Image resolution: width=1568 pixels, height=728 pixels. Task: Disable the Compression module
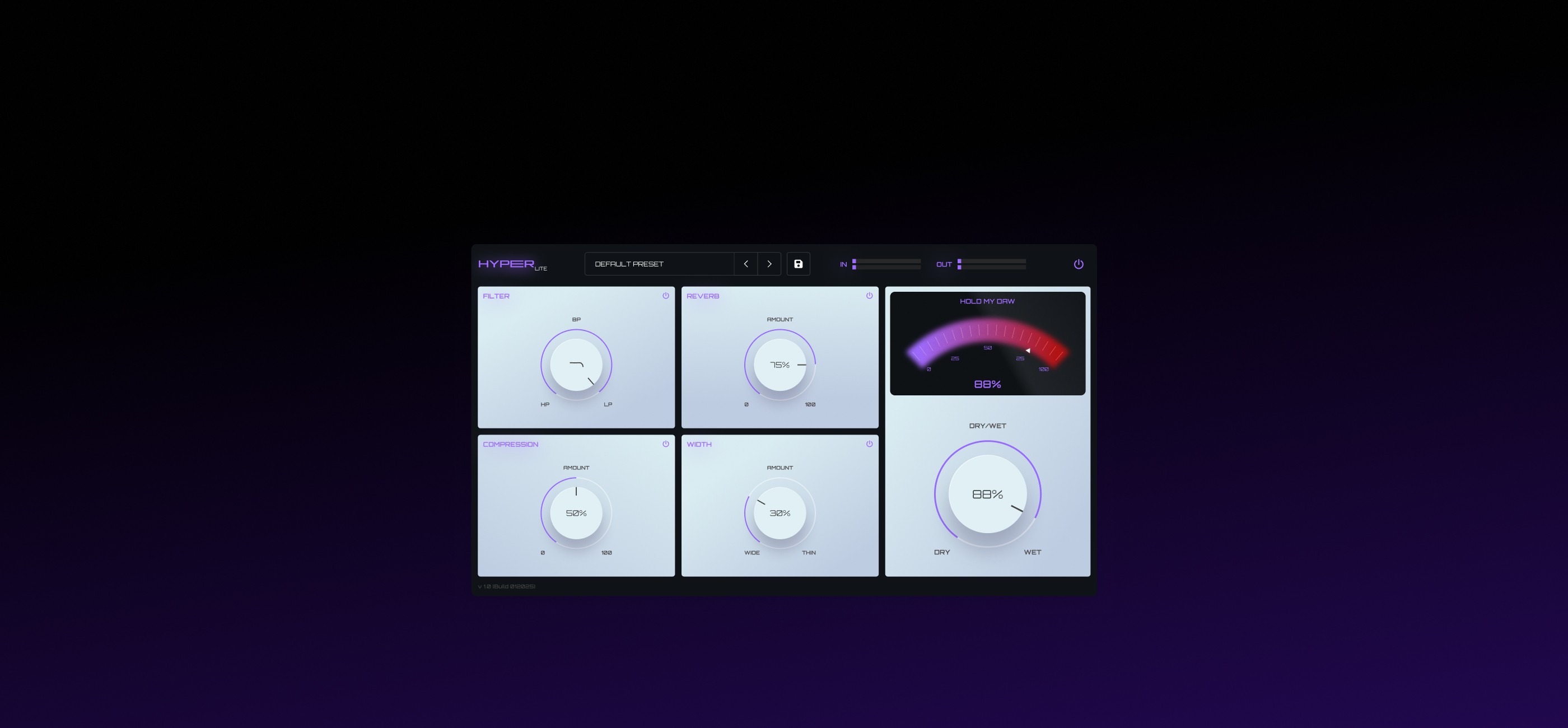click(x=666, y=443)
